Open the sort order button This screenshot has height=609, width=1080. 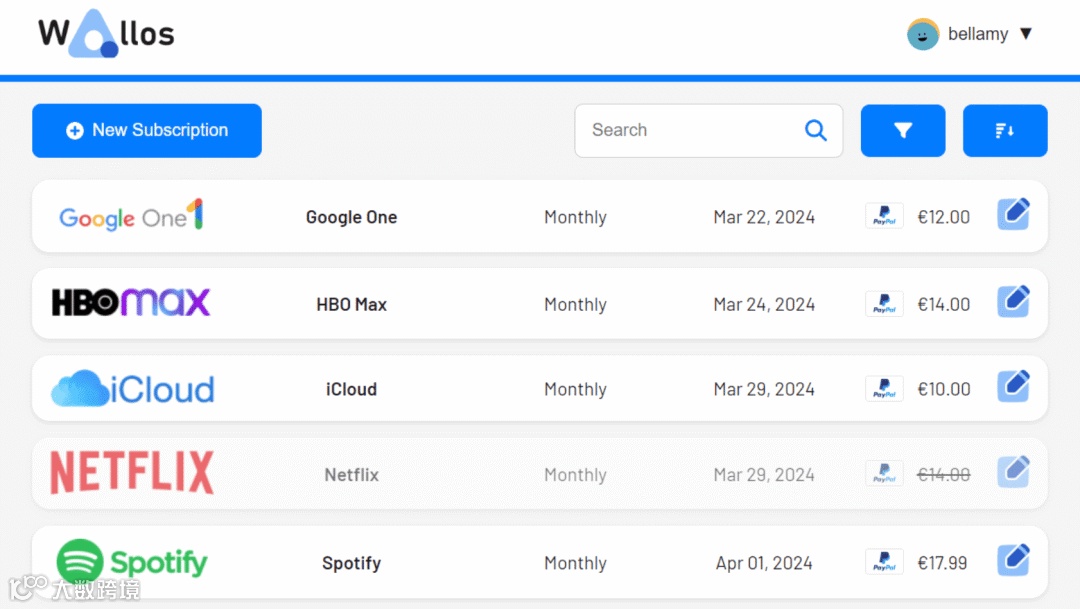click(x=1005, y=131)
